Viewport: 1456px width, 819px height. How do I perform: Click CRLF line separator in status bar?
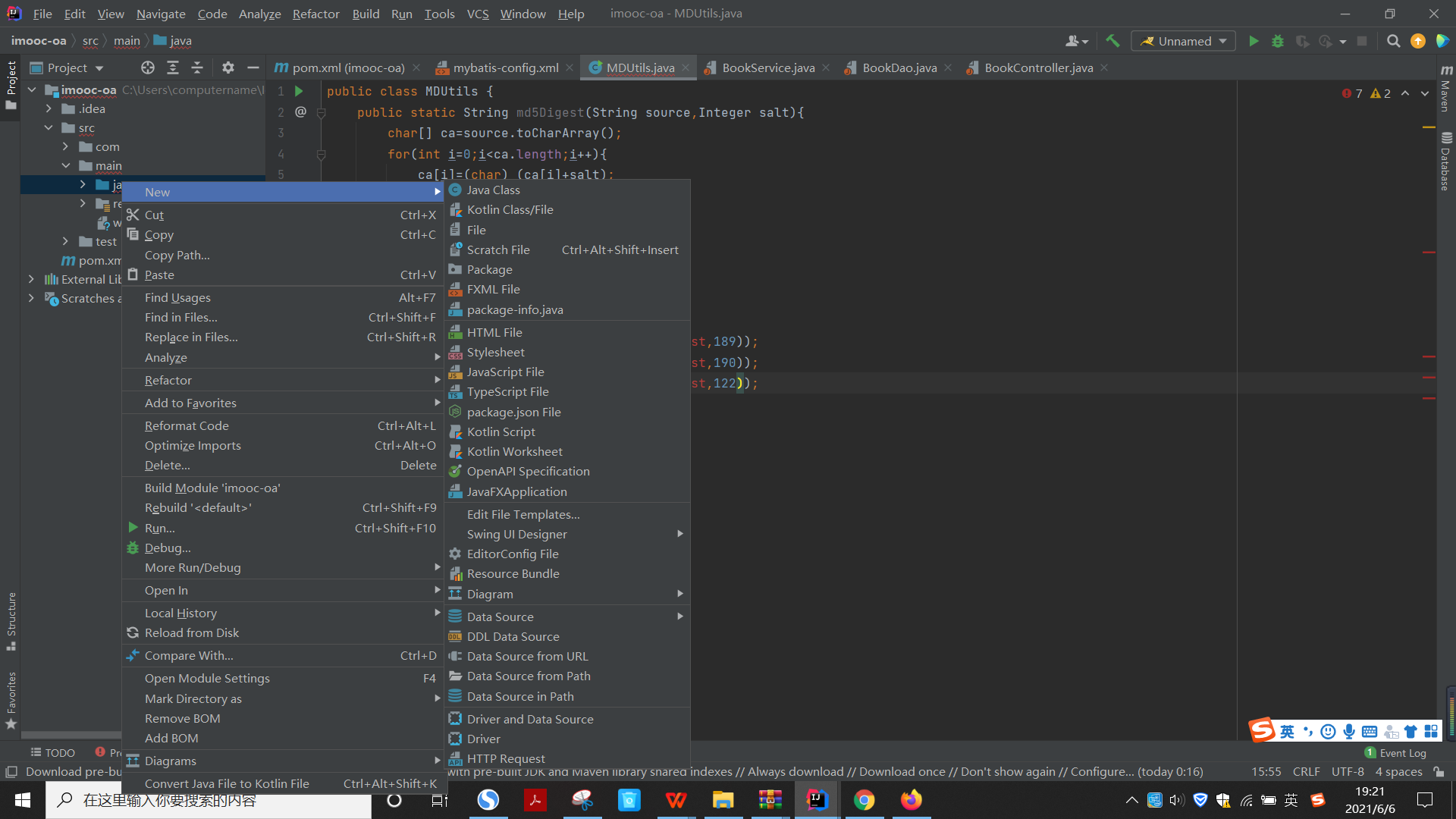pos(1306,771)
